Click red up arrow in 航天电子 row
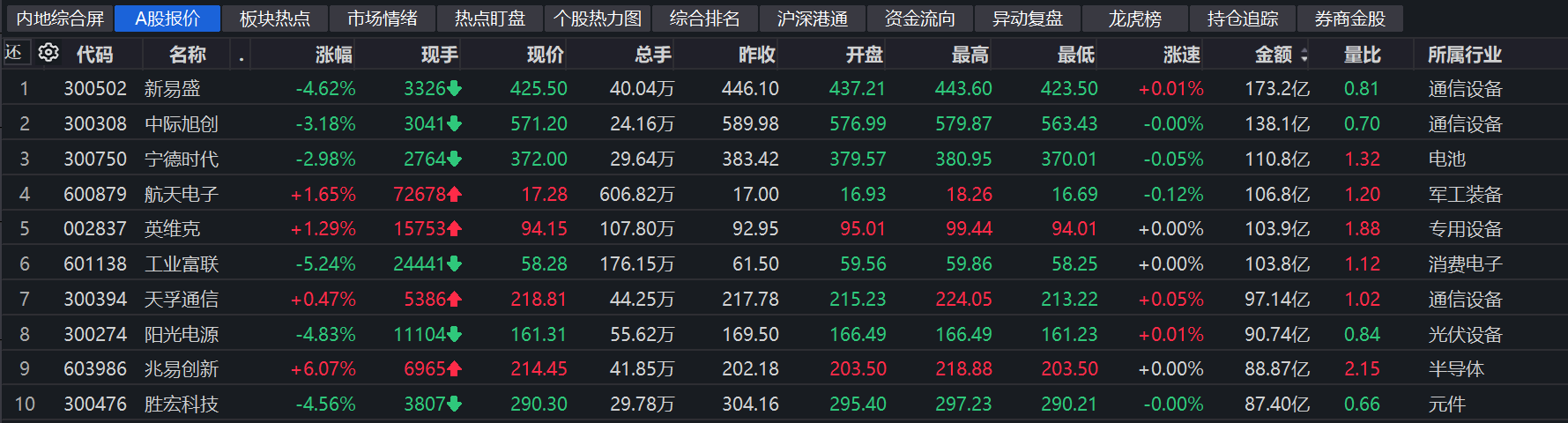Screen dimensions: 1568x423 (x=455, y=194)
